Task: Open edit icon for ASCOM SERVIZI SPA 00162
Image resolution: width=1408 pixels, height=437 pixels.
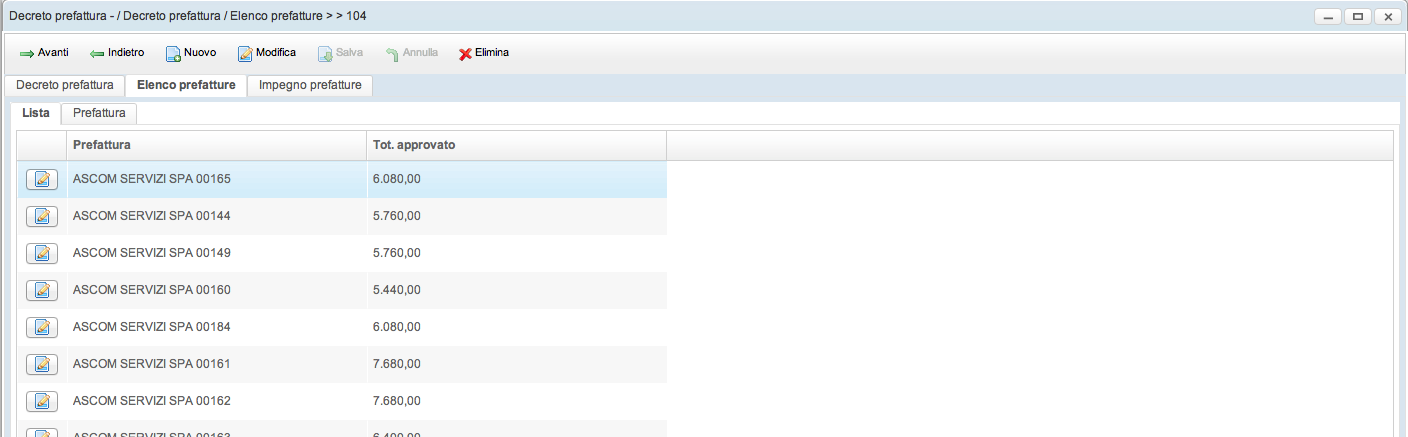Action: 42,401
